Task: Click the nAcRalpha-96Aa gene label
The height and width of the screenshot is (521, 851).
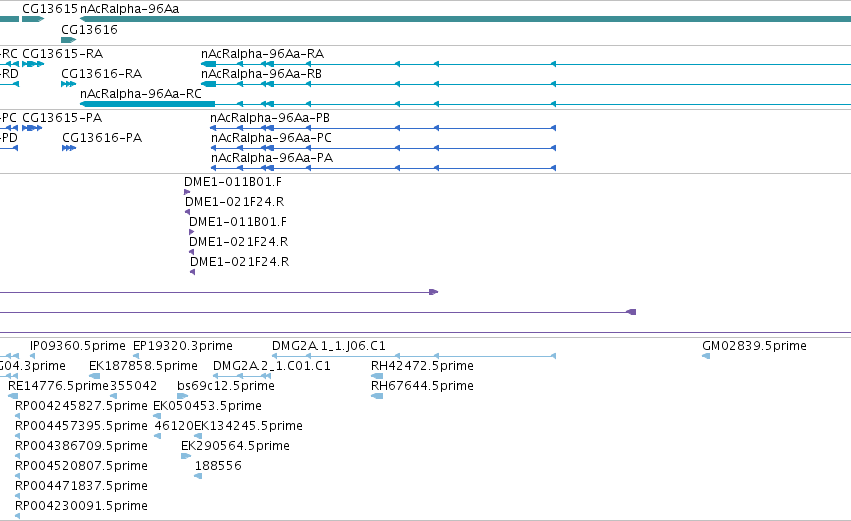Action: (x=129, y=9)
